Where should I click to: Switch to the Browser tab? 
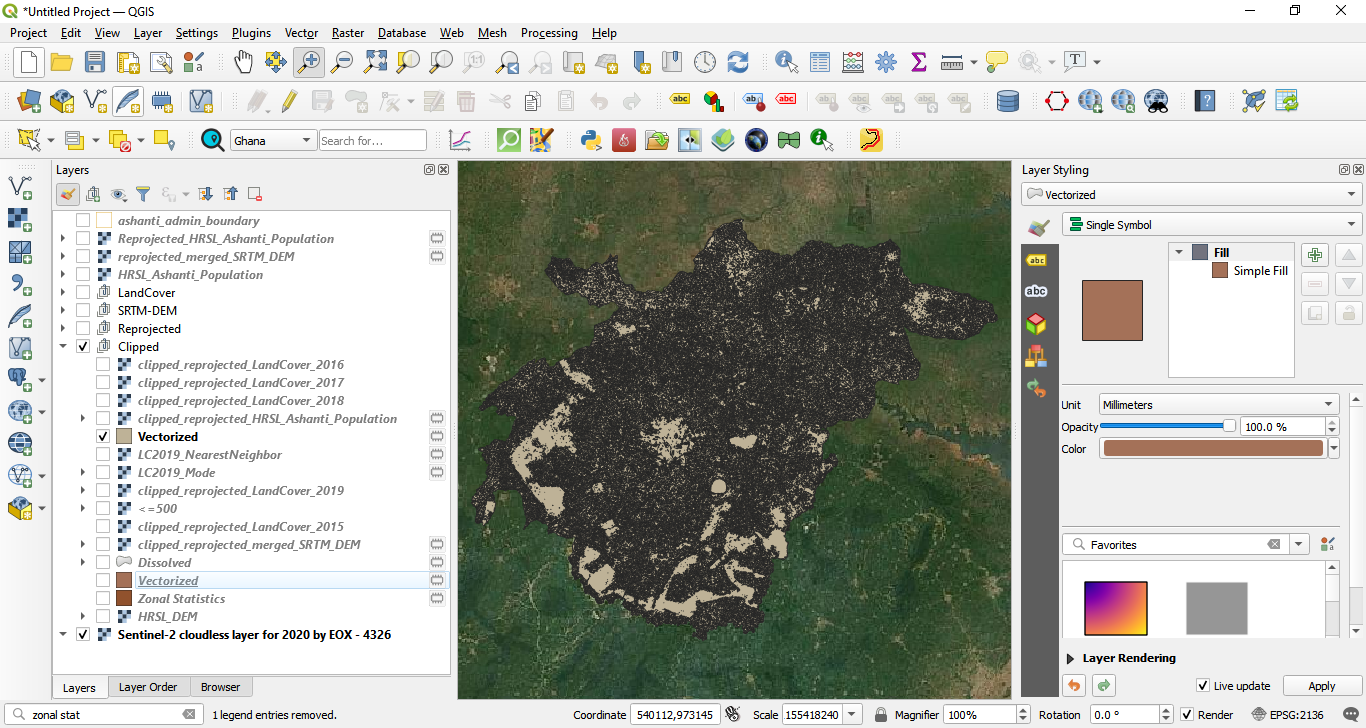[220, 687]
